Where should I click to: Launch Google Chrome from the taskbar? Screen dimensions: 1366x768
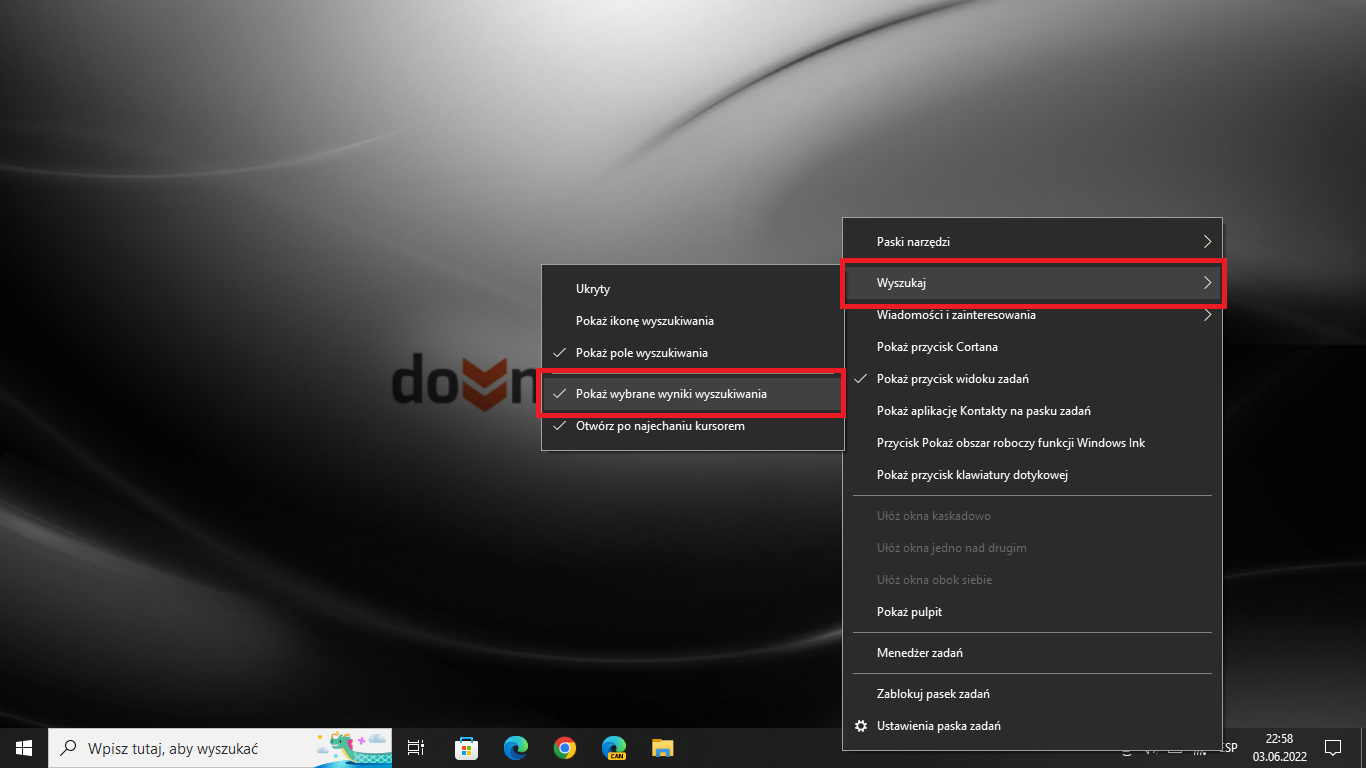click(x=565, y=747)
